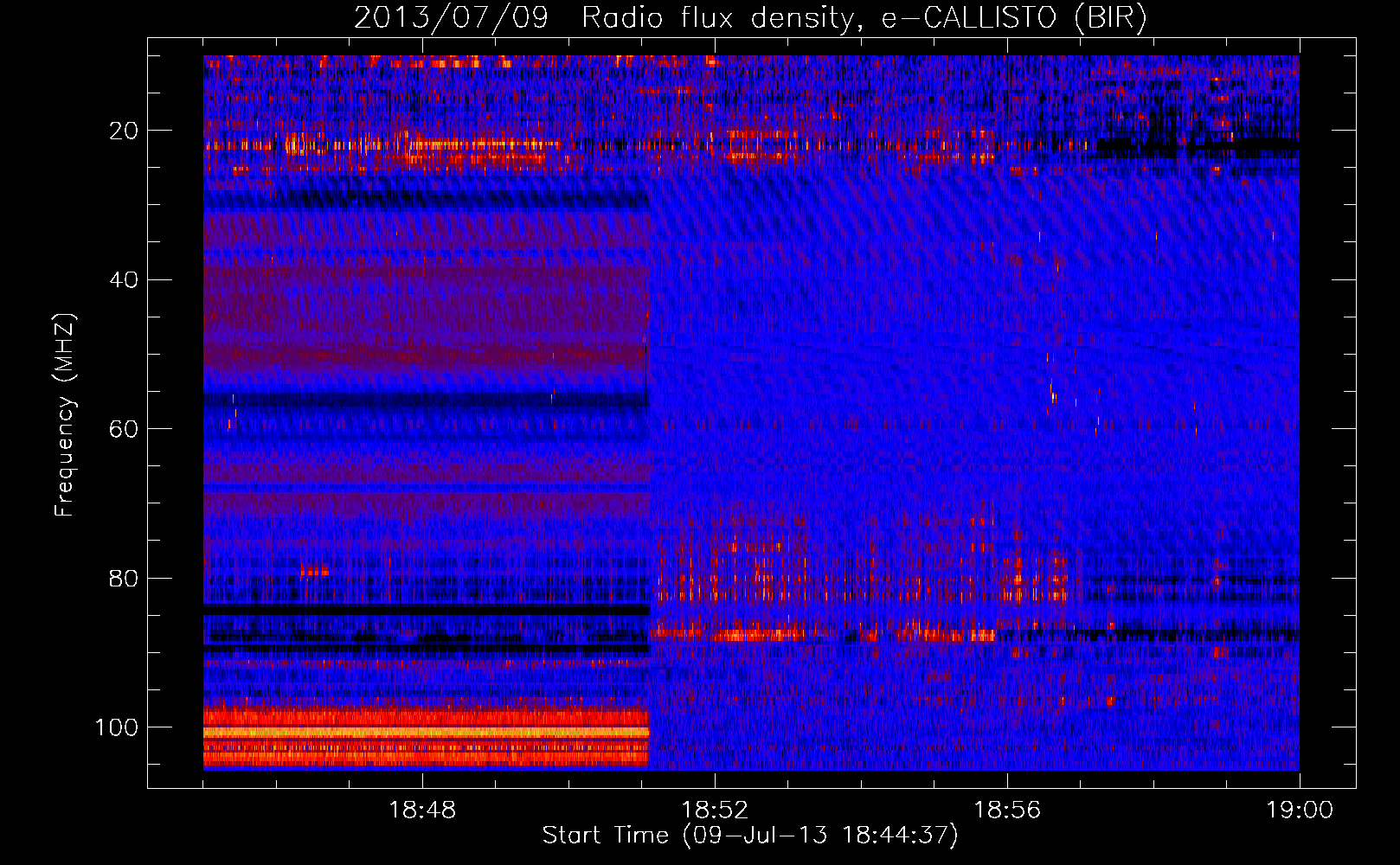Click the '18:56' time tick label

(x=1007, y=811)
